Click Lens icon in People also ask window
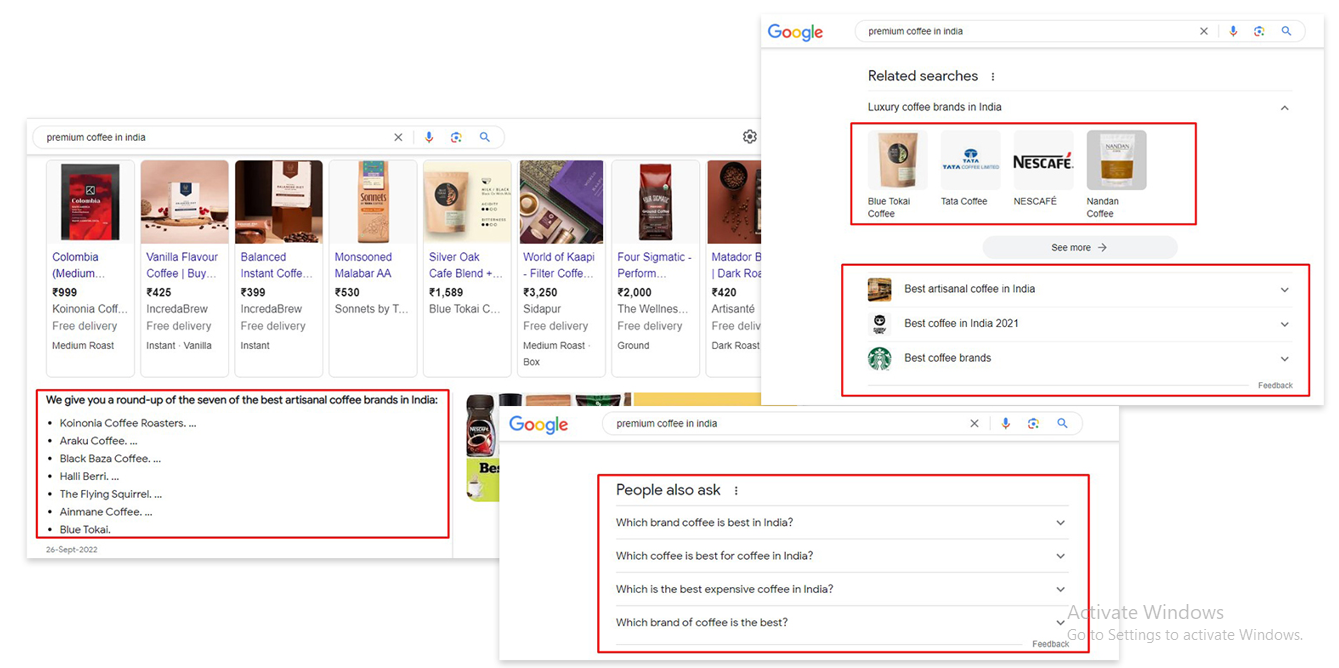 (1034, 424)
